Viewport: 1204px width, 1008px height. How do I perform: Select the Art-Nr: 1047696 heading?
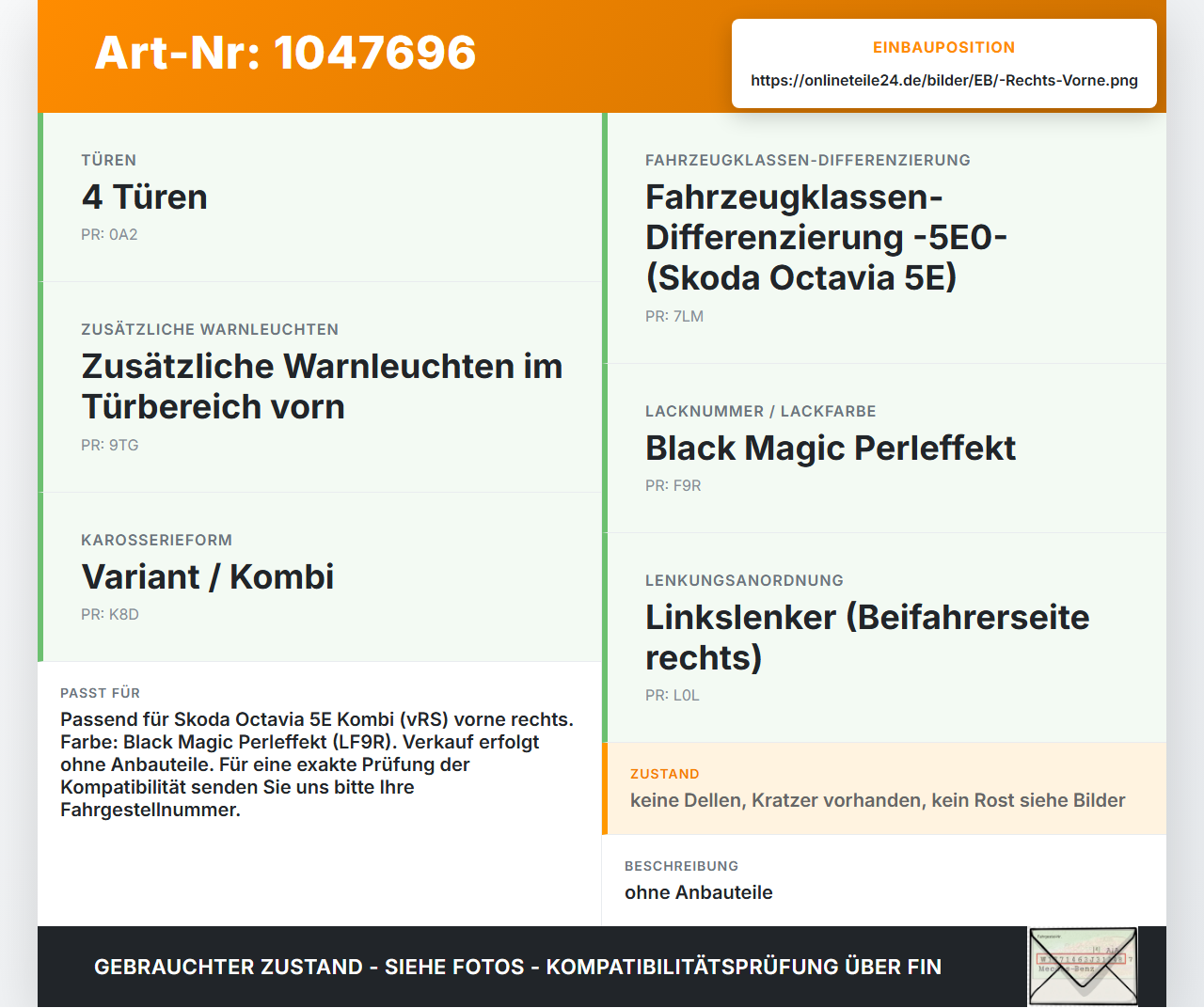(285, 53)
